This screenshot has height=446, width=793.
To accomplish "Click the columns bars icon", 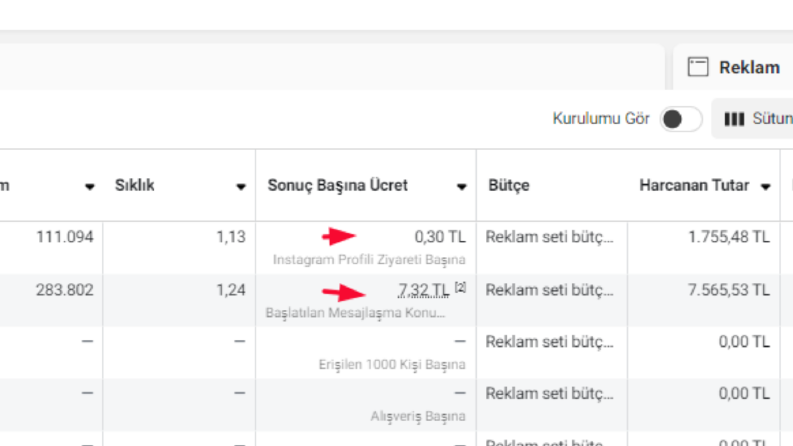I will click(x=734, y=119).
